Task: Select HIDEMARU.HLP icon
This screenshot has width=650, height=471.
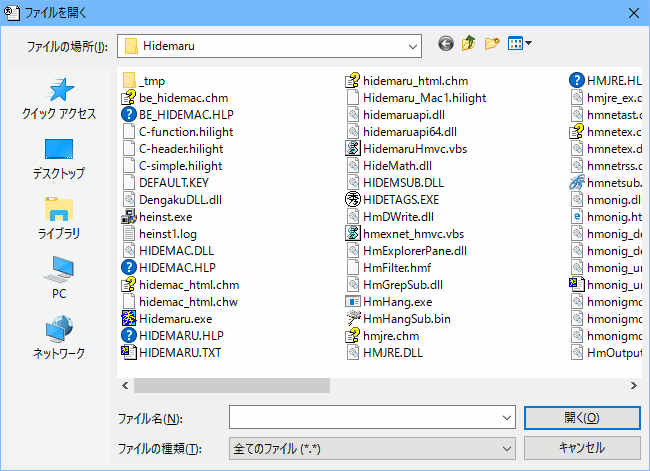Action: (x=129, y=335)
